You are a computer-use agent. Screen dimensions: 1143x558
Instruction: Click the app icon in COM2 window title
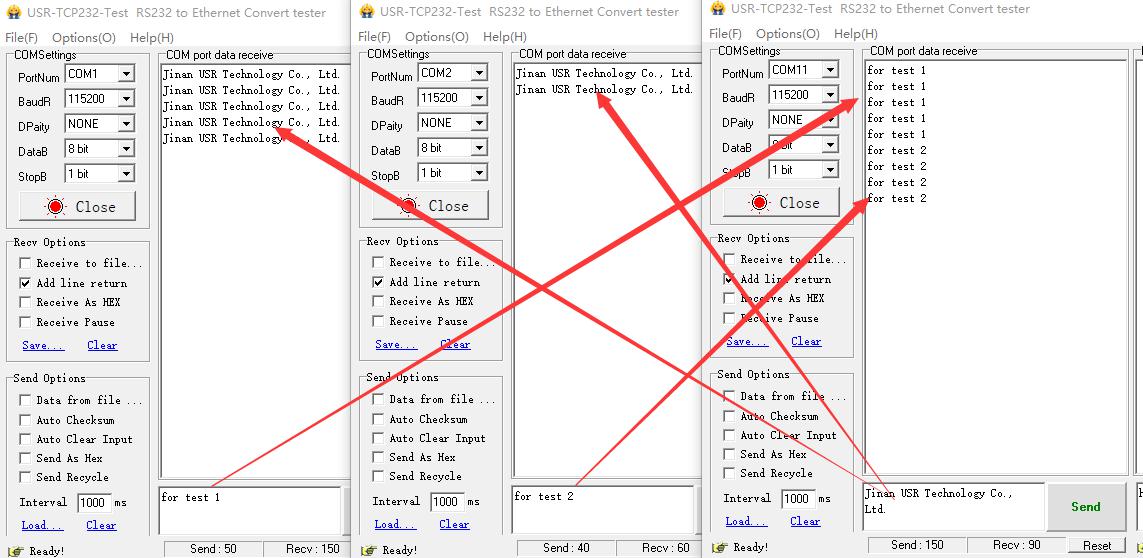pyautogui.click(x=367, y=11)
